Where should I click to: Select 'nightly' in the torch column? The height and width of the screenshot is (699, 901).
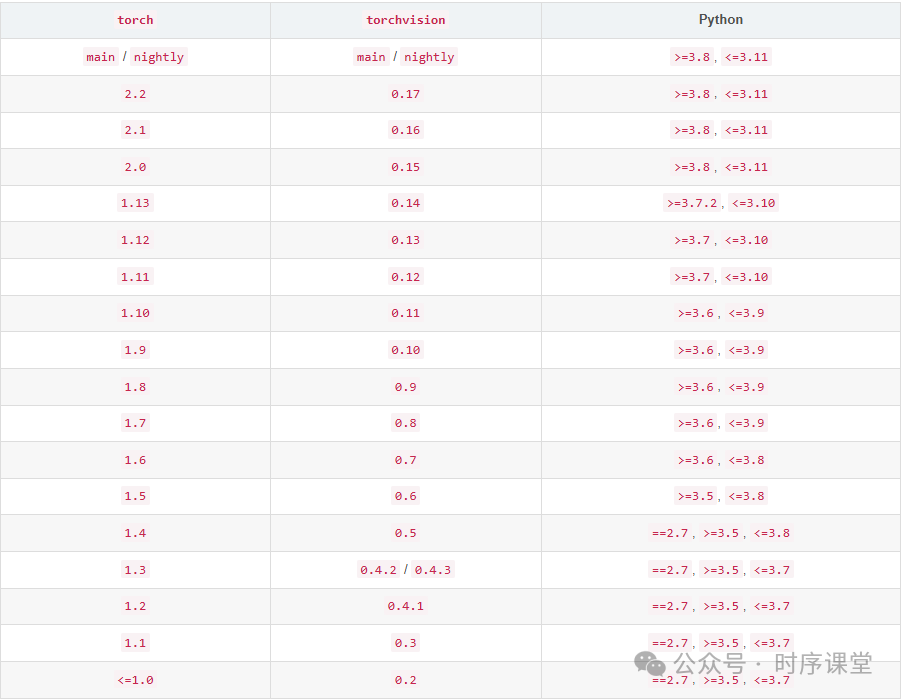[159, 57]
